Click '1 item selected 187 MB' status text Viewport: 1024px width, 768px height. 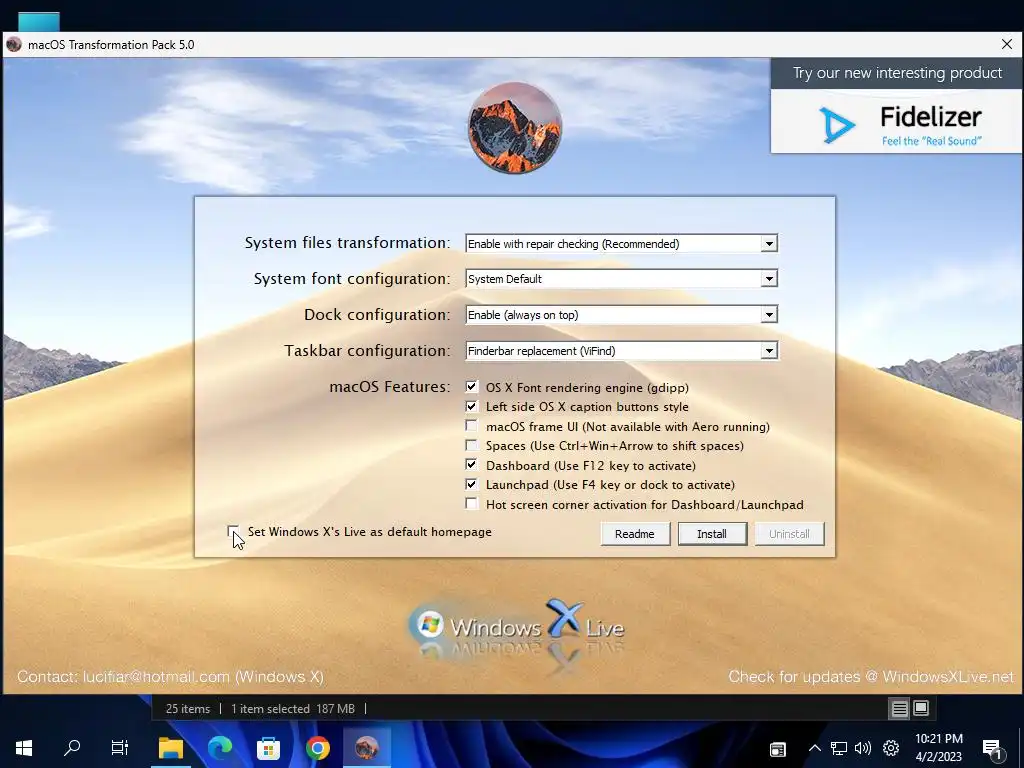click(293, 709)
